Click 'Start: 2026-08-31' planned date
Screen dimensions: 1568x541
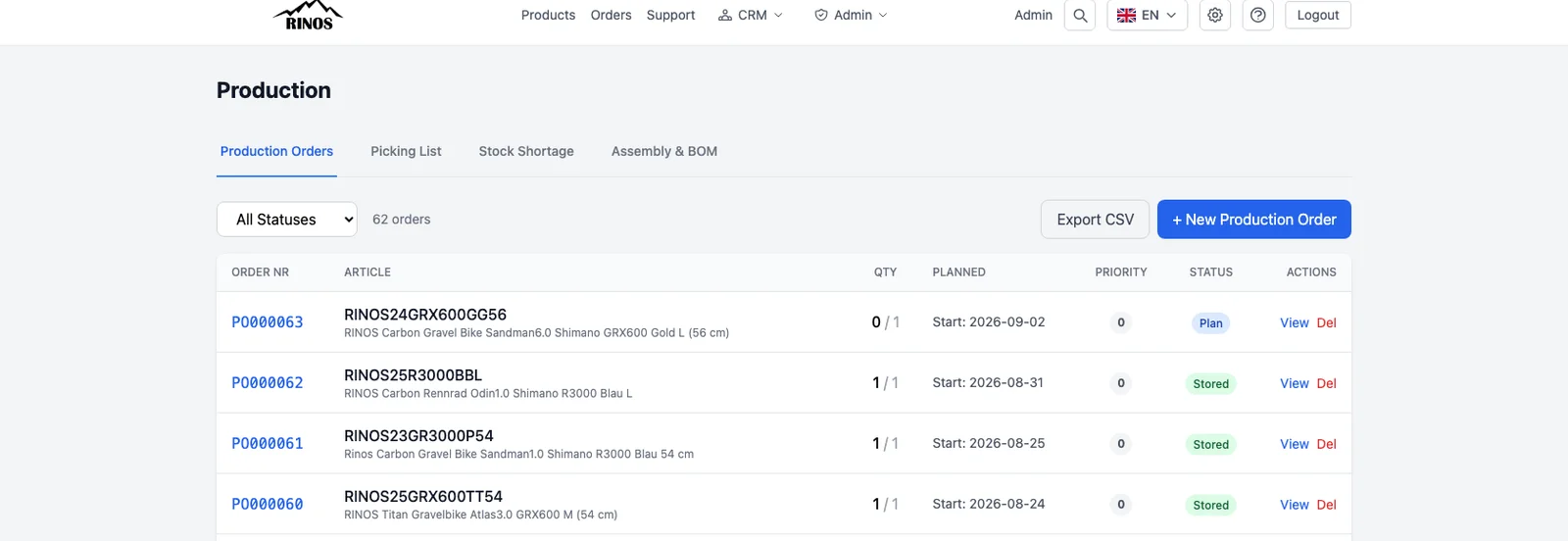click(988, 382)
